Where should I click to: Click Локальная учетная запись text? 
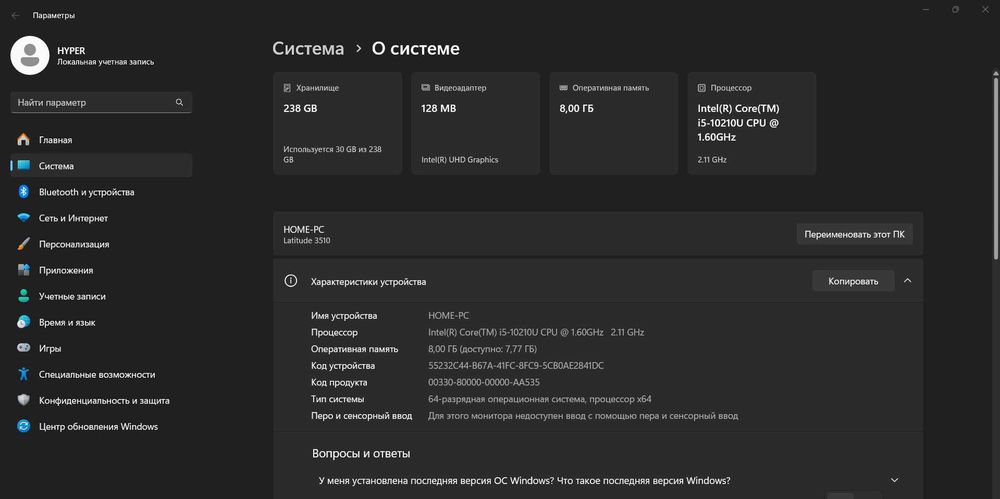pos(105,62)
